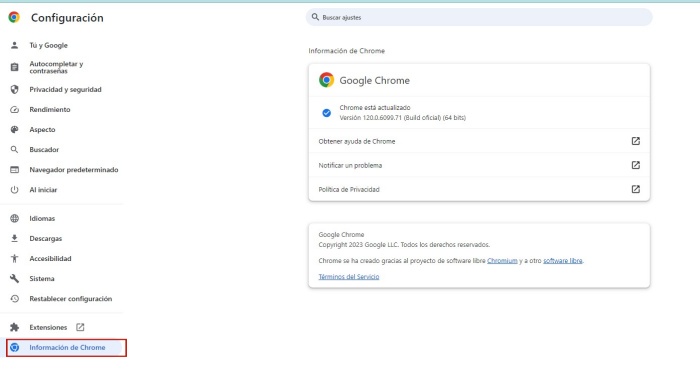Open the Obtener ayuda de Chrome row

coord(479,141)
